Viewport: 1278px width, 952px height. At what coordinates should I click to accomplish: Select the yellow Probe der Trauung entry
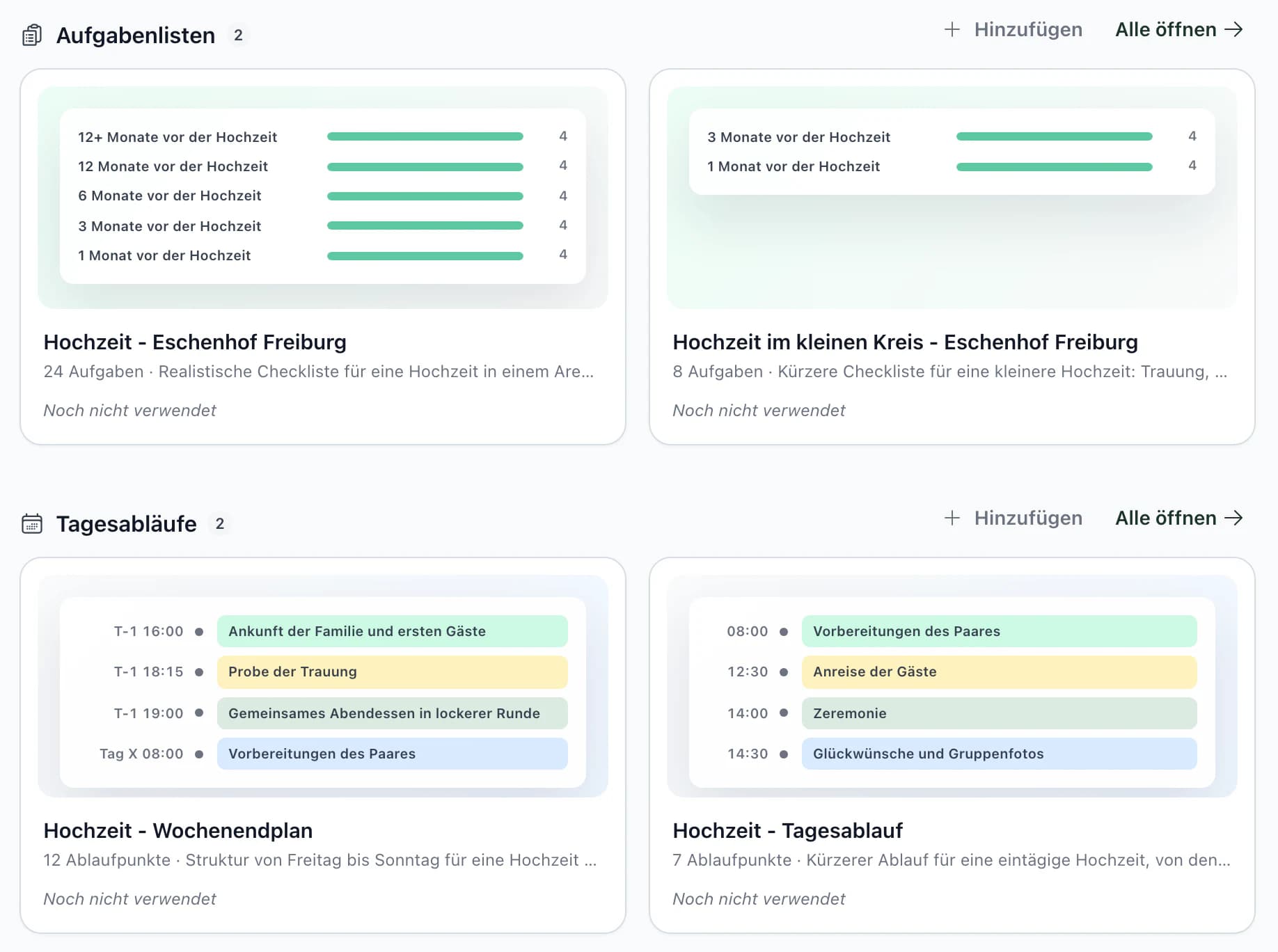click(393, 672)
